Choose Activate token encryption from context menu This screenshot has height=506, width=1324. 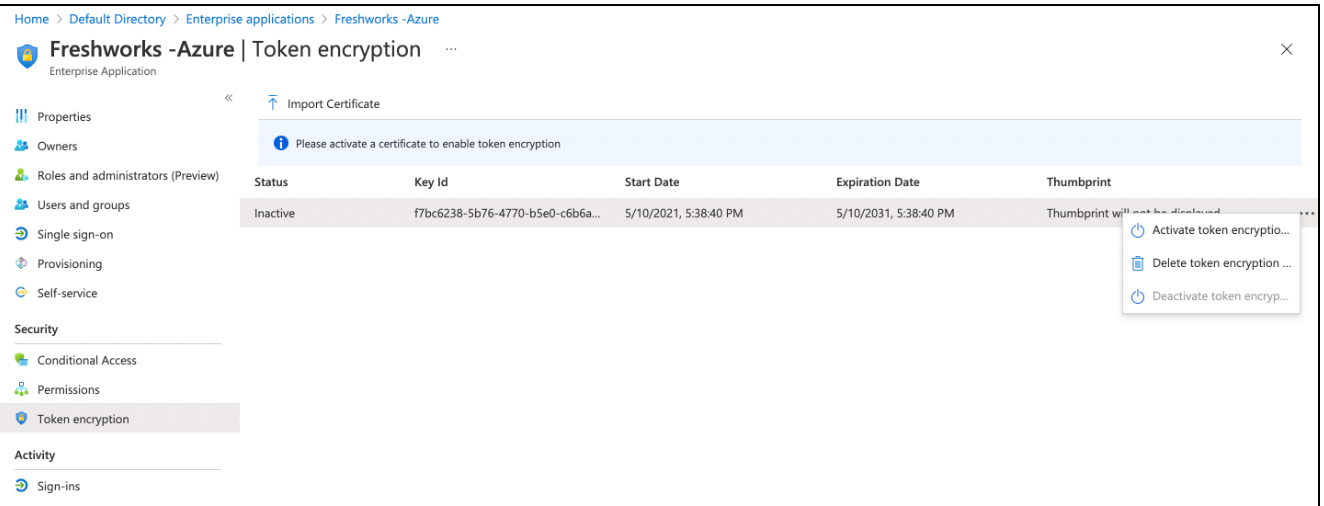(x=1211, y=231)
